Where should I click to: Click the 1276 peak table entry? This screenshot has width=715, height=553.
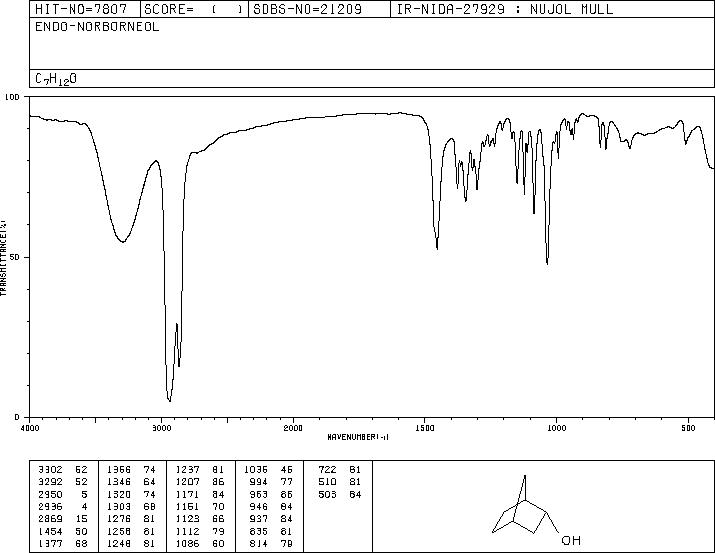pyautogui.click(x=131, y=519)
